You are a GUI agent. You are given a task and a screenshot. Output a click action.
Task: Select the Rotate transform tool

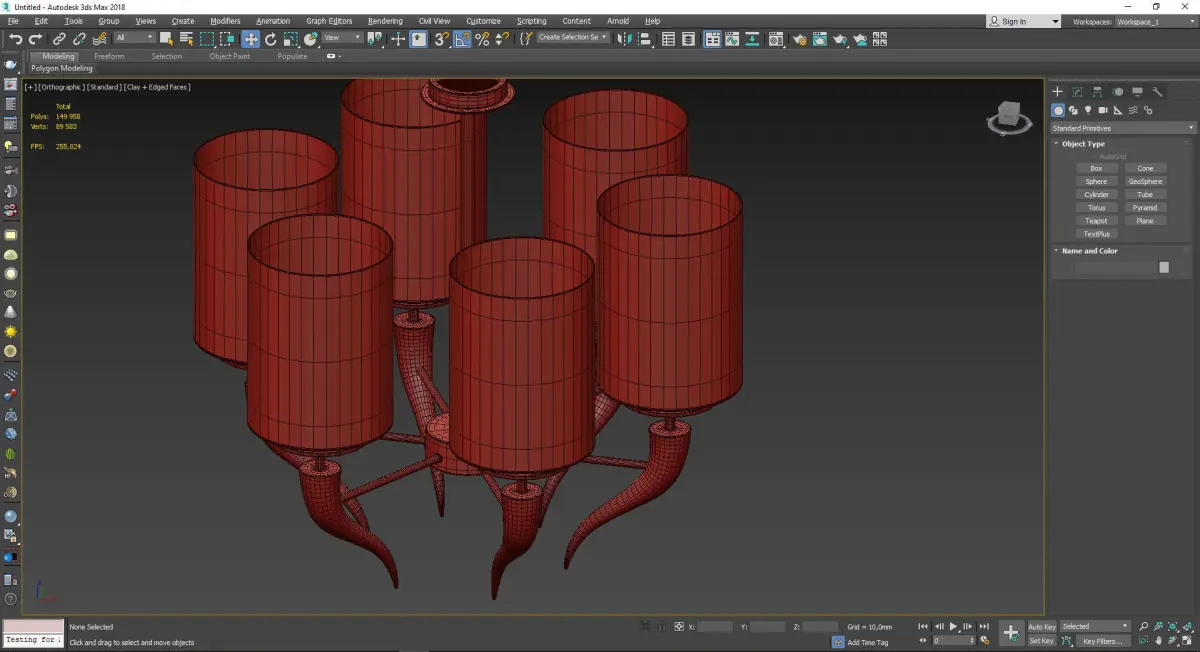tap(270, 39)
